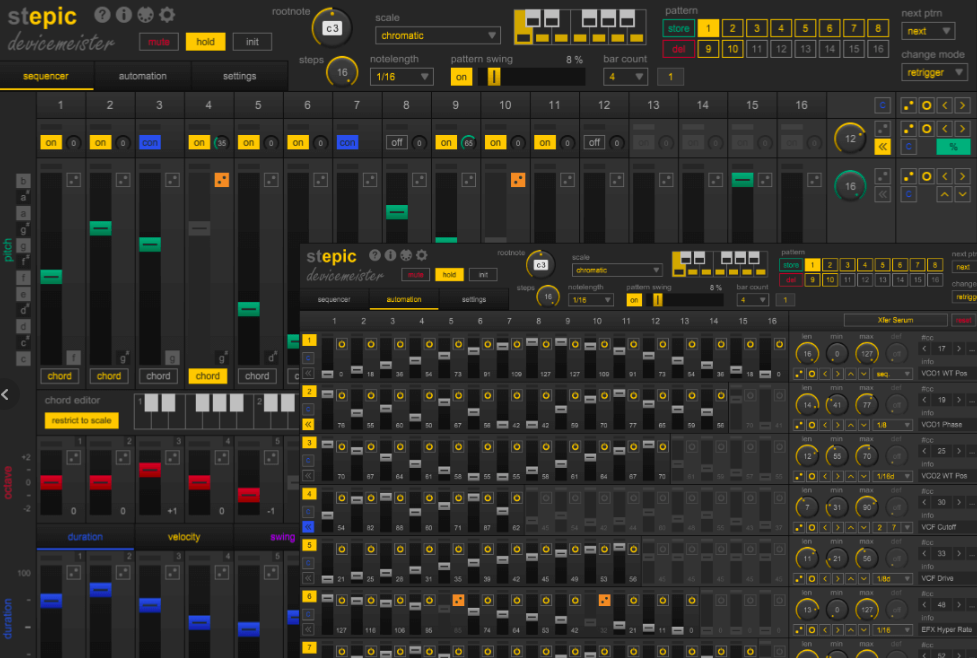Open 1/16d dropdown on VCO2 WT Pos lane
977x658 pixels.
(x=892, y=476)
